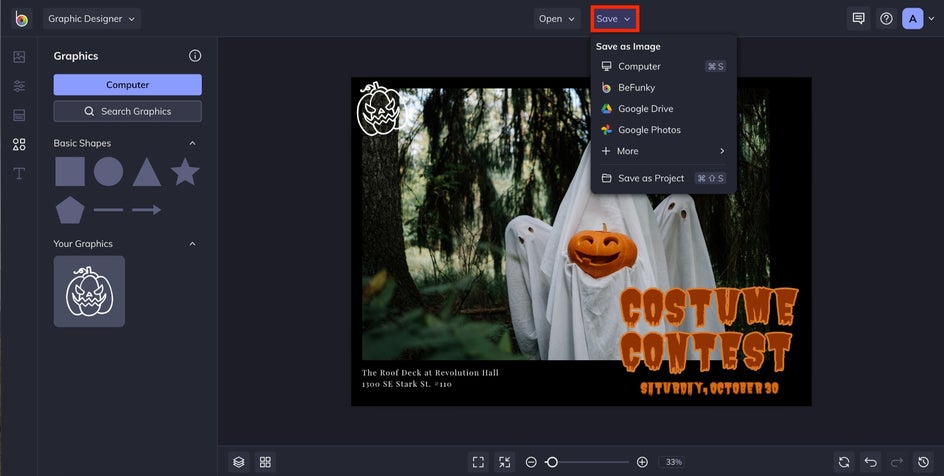Select the Edit sliders sidebar icon

(x=19, y=86)
